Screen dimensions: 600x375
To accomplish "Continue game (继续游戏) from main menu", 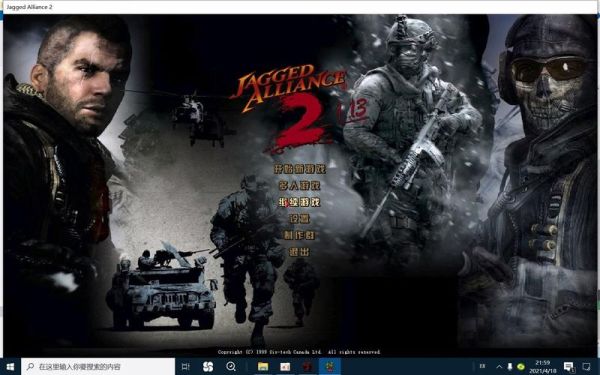I will [x=300, y=202].
